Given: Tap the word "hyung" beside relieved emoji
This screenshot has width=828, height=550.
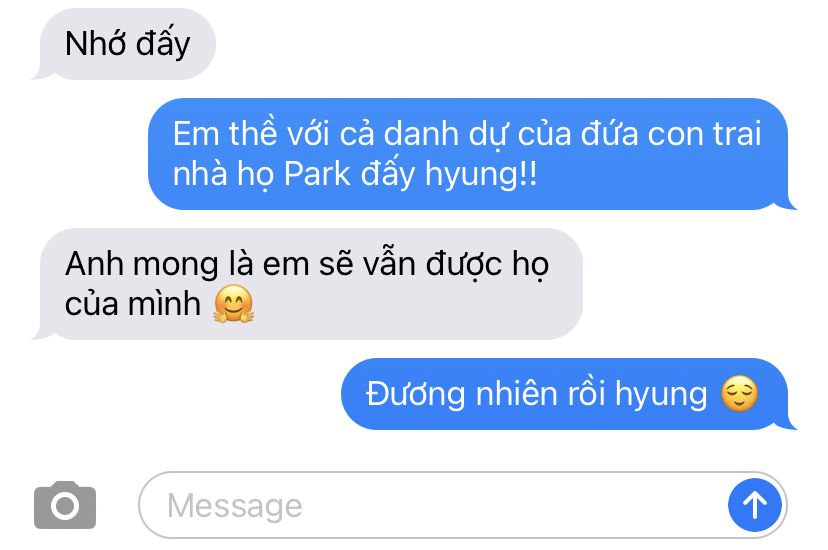Looking at the screenshot, I should 661,396.
